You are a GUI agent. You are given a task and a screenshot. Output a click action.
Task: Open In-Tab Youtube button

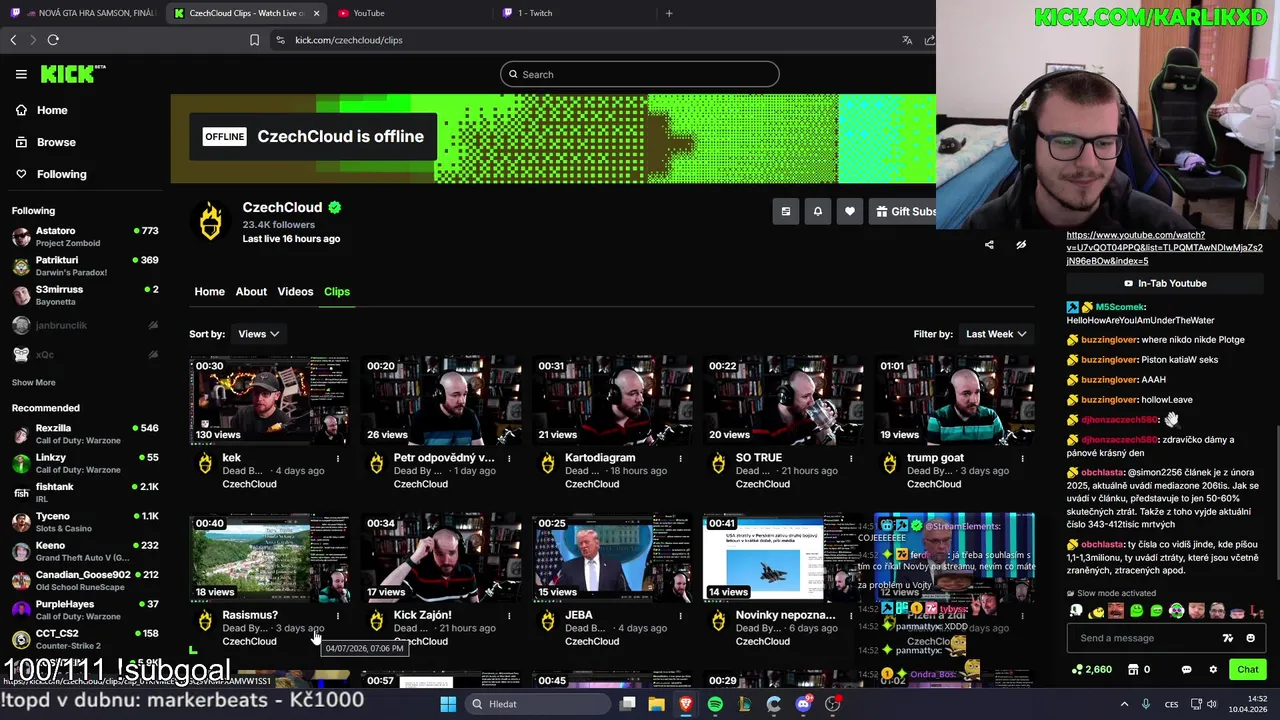click(x=1165, y=283)
